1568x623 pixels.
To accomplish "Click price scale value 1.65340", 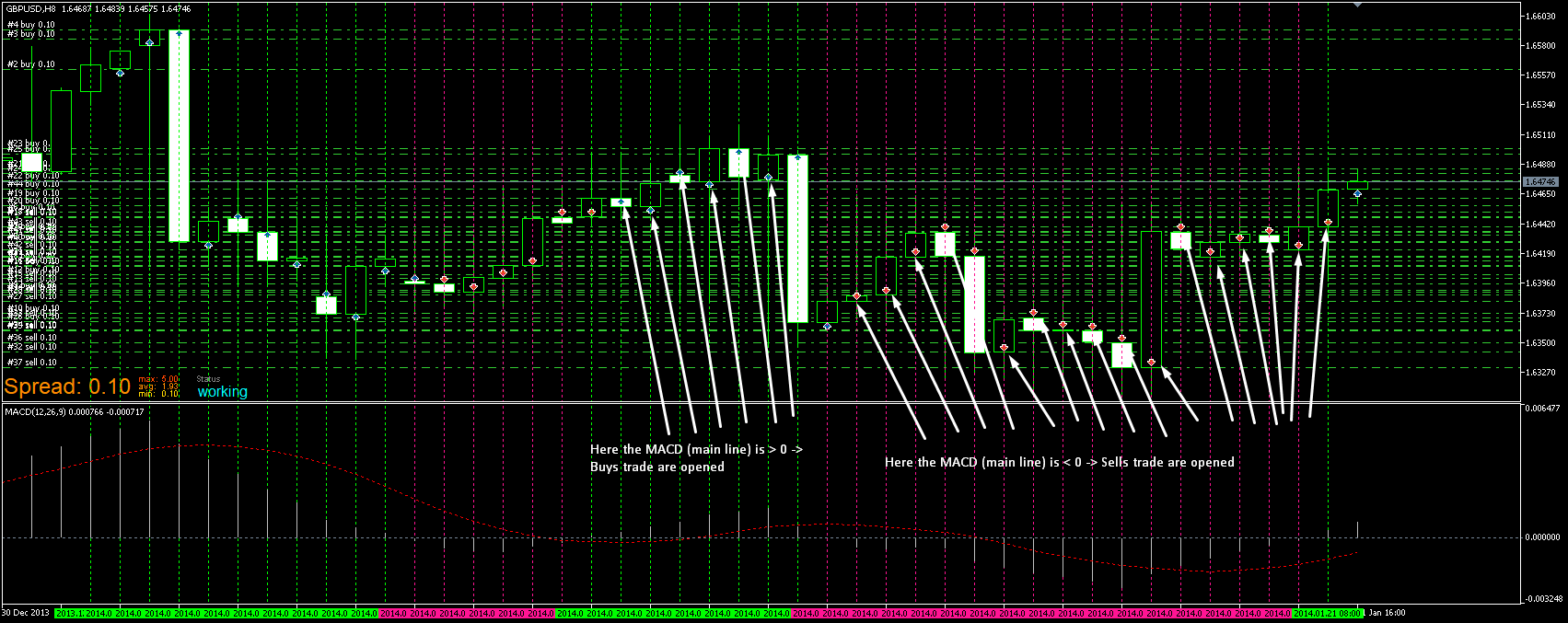I will point(1540,105).
